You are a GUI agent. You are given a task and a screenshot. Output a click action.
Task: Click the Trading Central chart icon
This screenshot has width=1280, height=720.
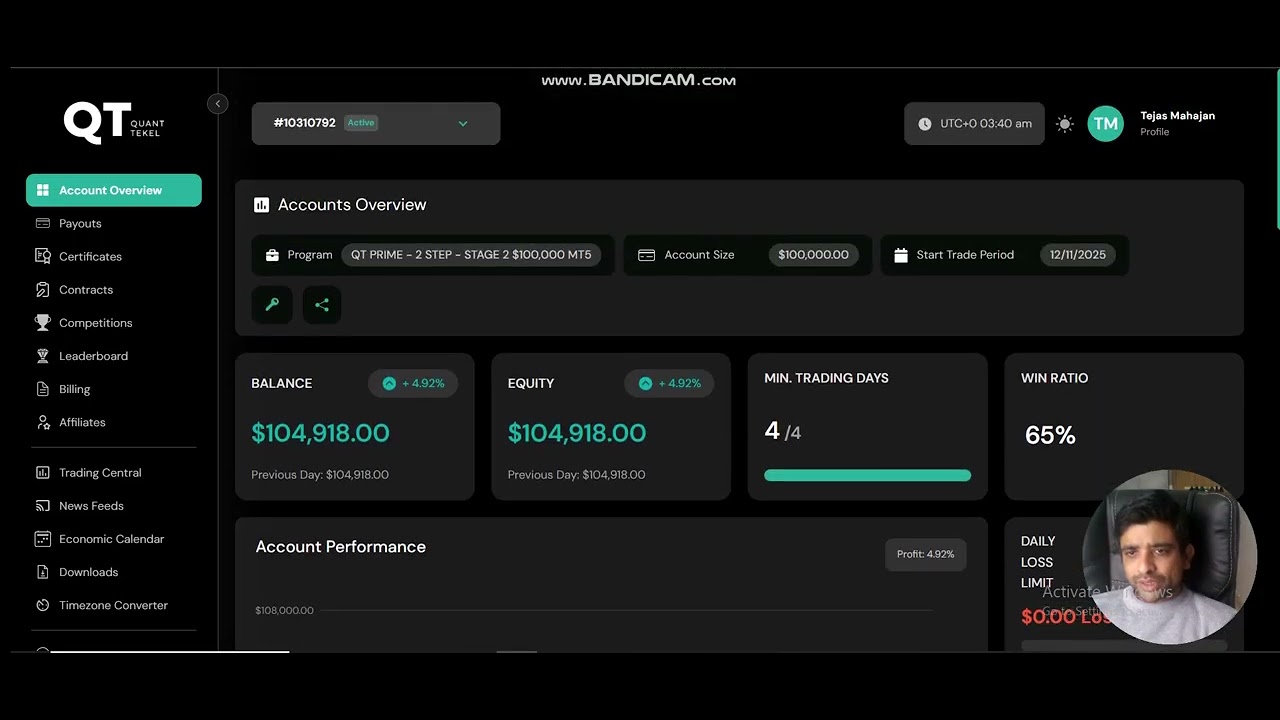coord(43,472)
